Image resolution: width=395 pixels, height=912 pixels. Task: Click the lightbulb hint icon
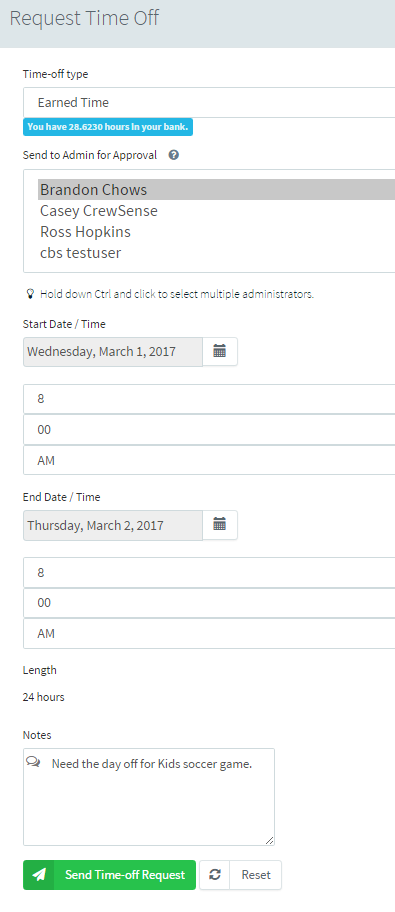pyautogui.click(x=30, y=294)
